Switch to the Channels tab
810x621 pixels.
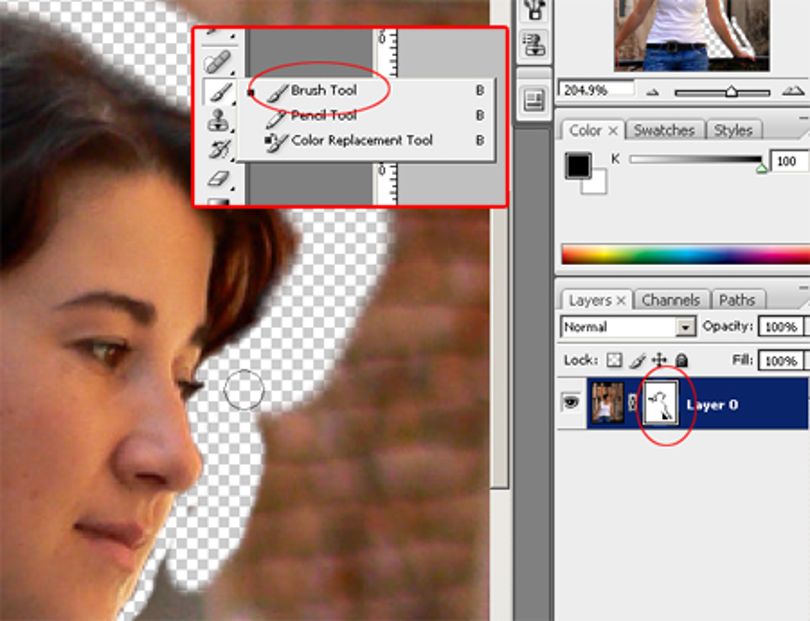pyautogui.click(x=671, y=300)
